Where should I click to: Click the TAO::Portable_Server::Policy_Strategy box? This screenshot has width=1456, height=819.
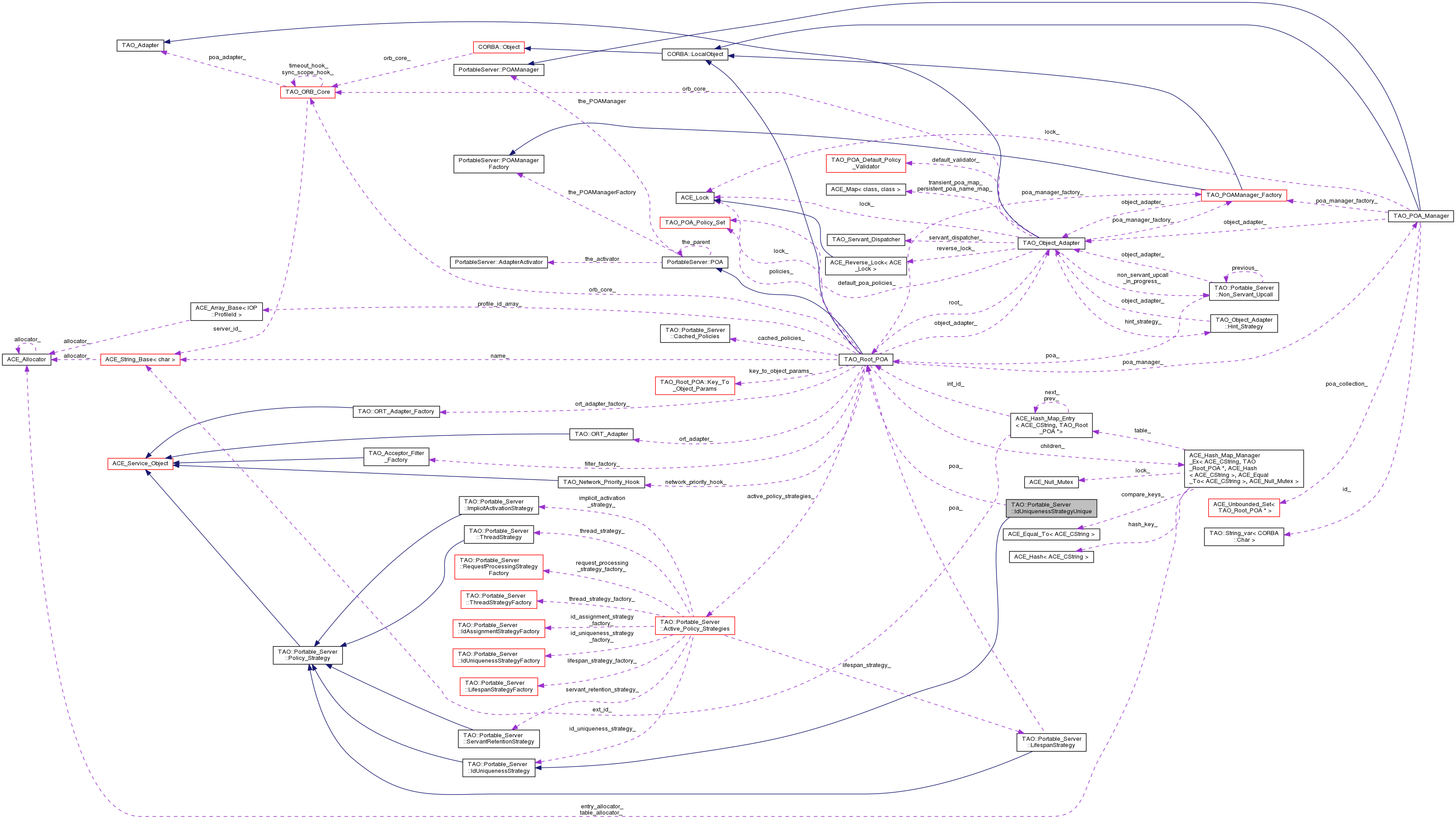coord(308,655)
